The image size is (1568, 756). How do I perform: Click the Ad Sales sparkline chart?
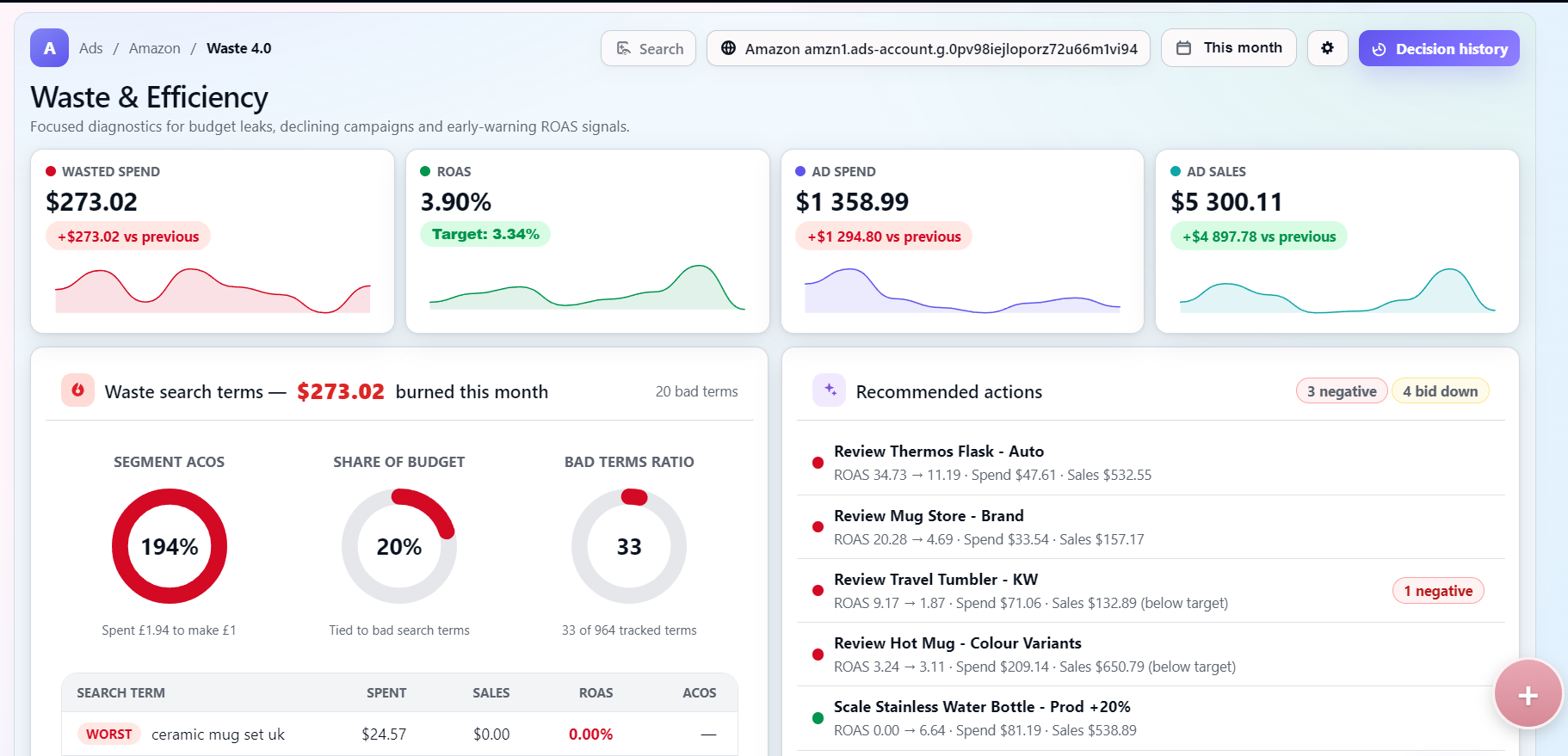click(x=1337, y=291)
